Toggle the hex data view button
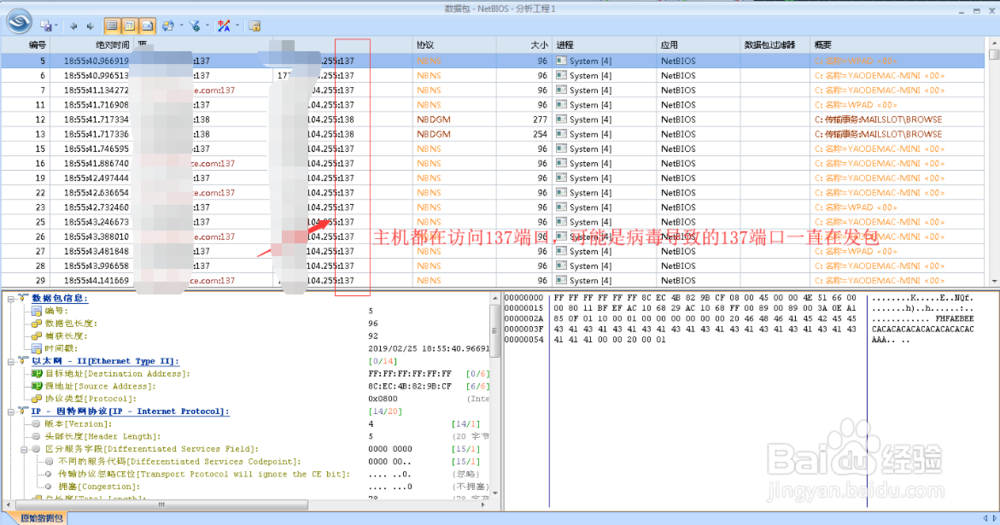The image size is (1000, 525). (x=147, y=26)
